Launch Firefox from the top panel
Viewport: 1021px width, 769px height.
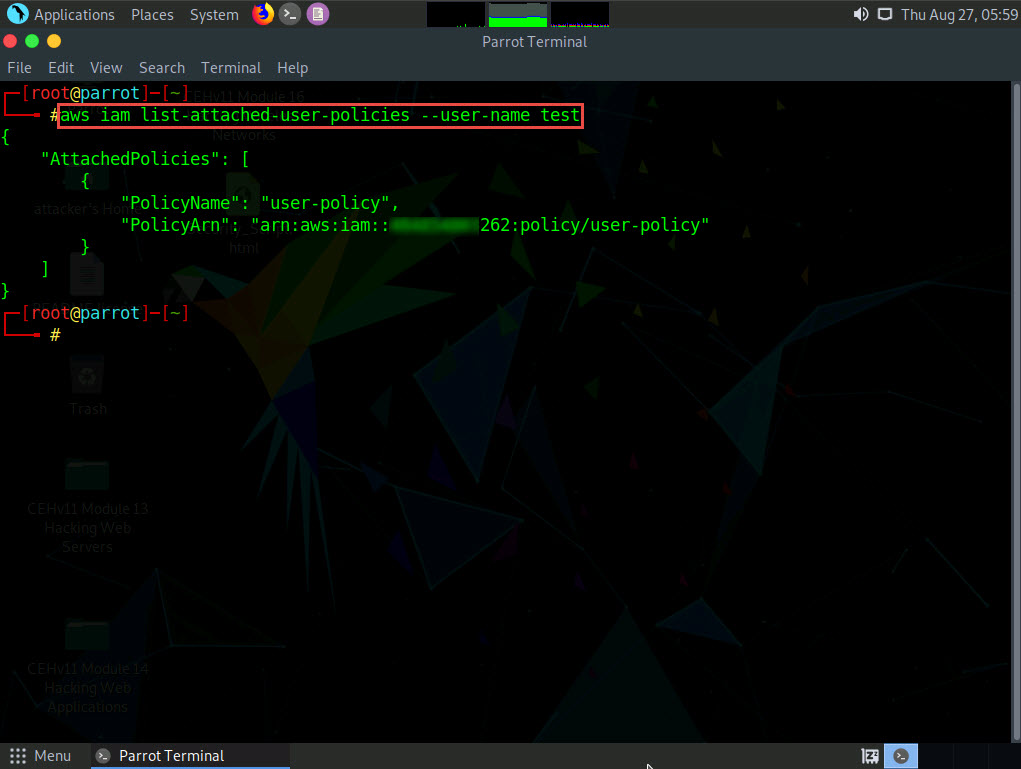263,14
